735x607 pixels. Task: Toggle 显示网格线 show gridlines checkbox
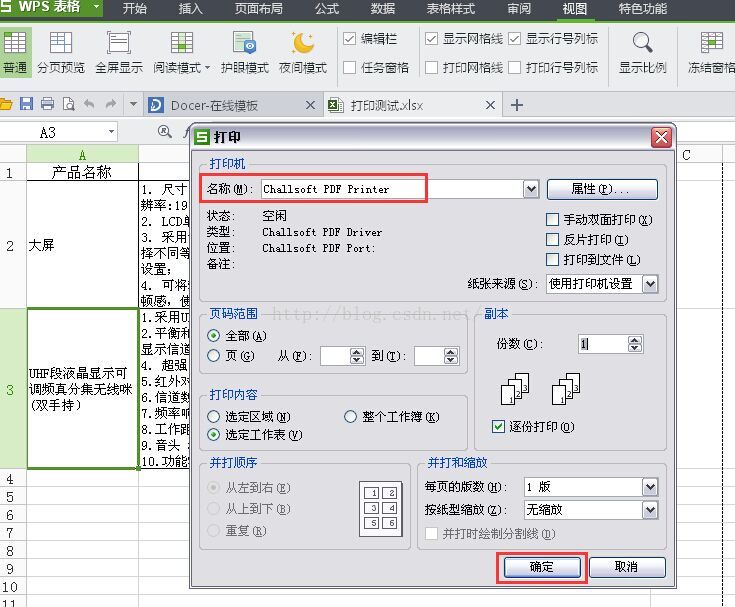[431, 38]
